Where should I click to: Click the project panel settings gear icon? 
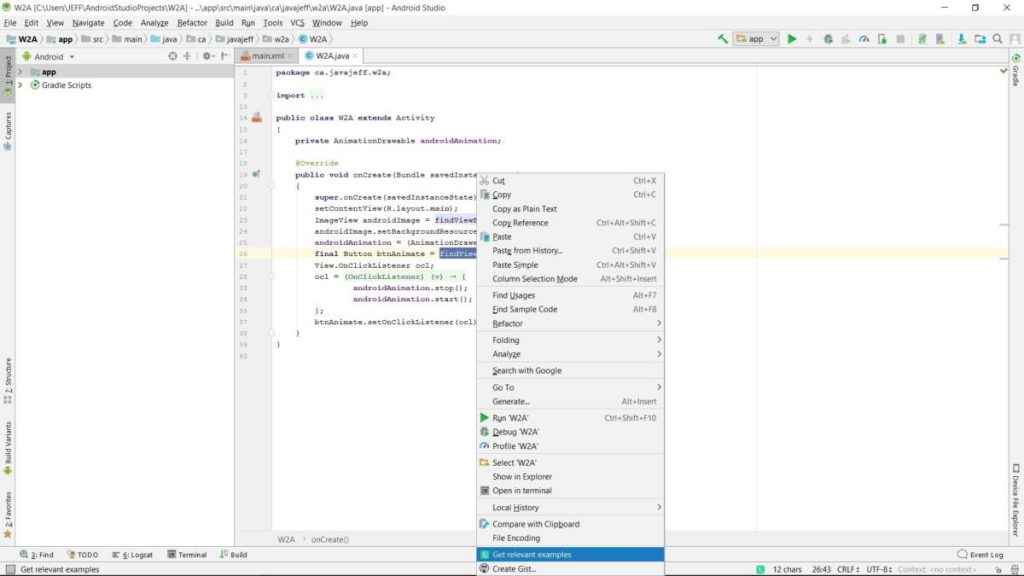point(206,56)
